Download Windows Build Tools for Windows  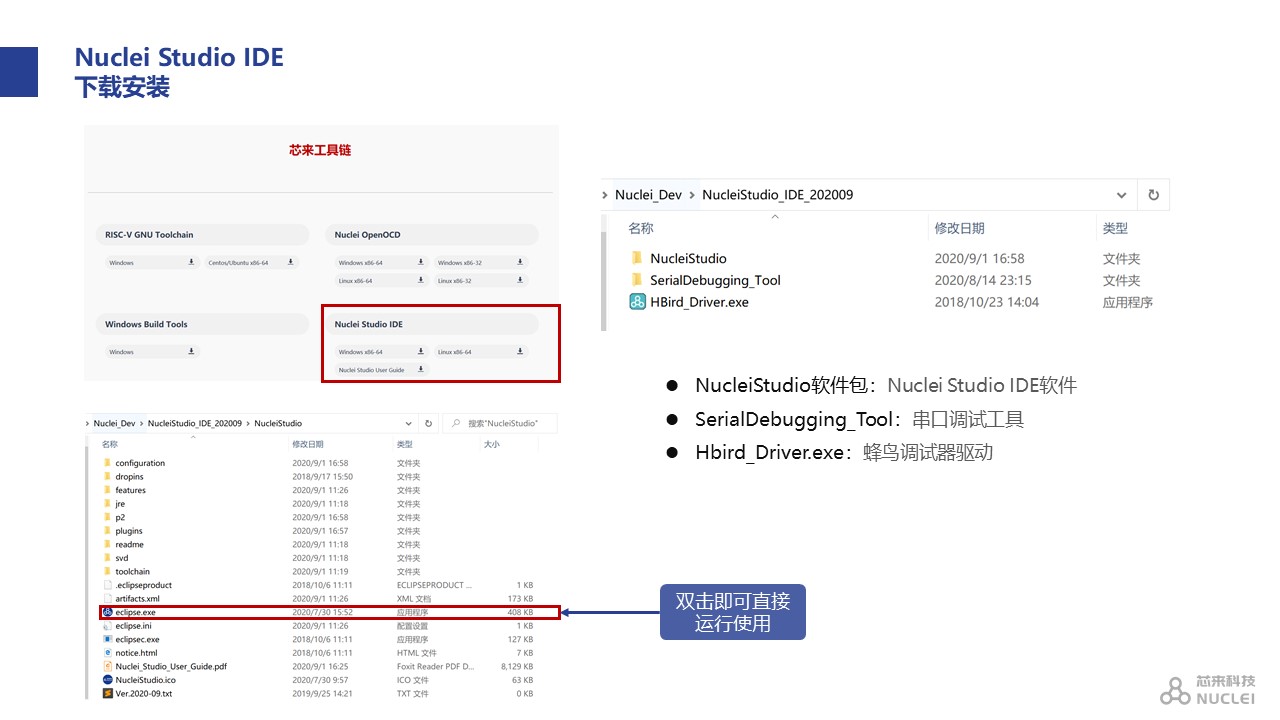point(191,352)
